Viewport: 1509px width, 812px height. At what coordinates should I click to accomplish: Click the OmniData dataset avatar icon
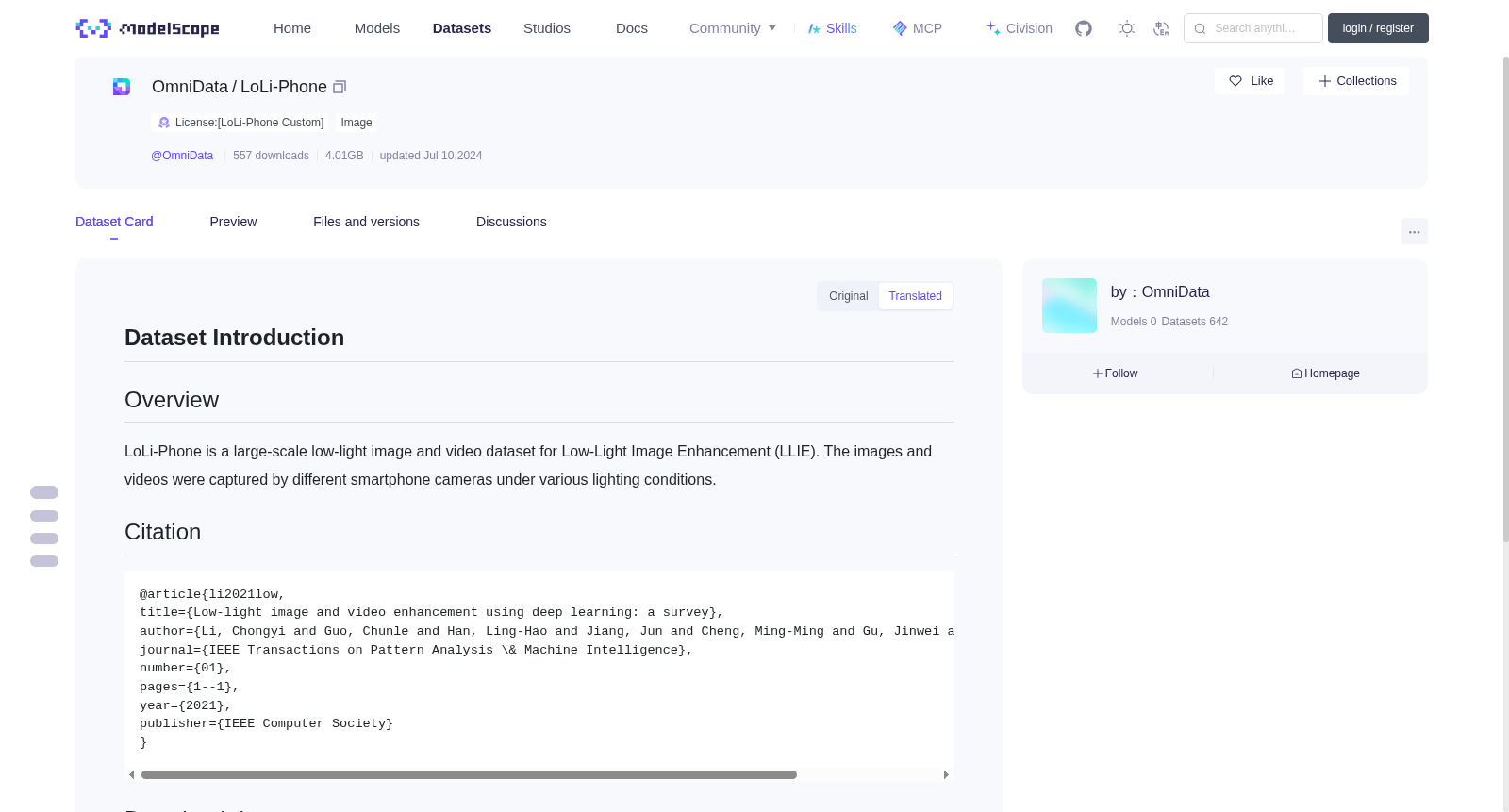(x=122, y=87)
